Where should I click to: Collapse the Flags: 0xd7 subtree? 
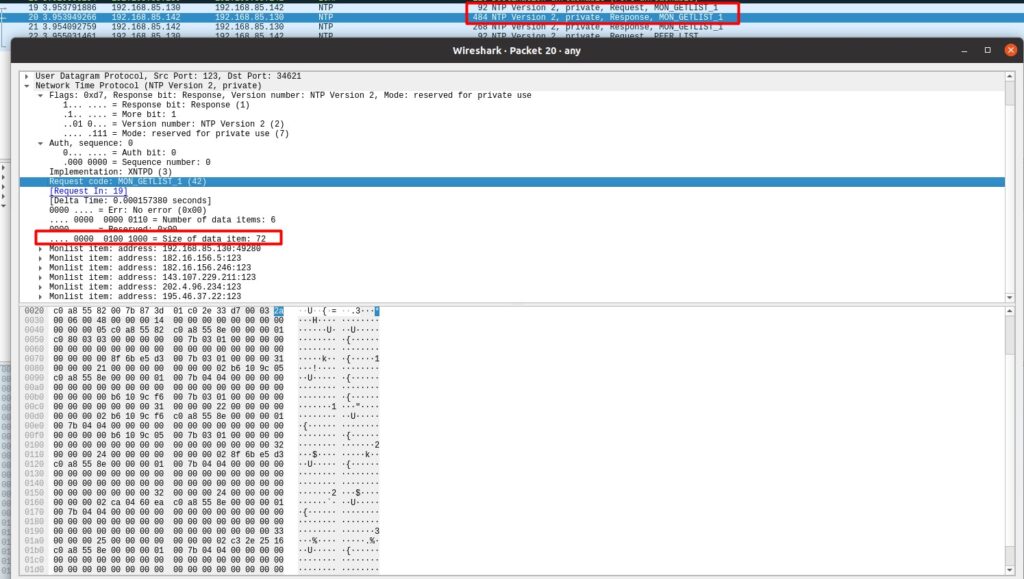point(40,95)
